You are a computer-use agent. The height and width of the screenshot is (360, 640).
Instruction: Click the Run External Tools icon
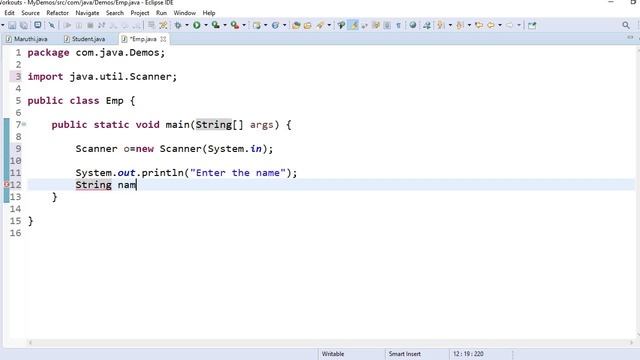235,25
